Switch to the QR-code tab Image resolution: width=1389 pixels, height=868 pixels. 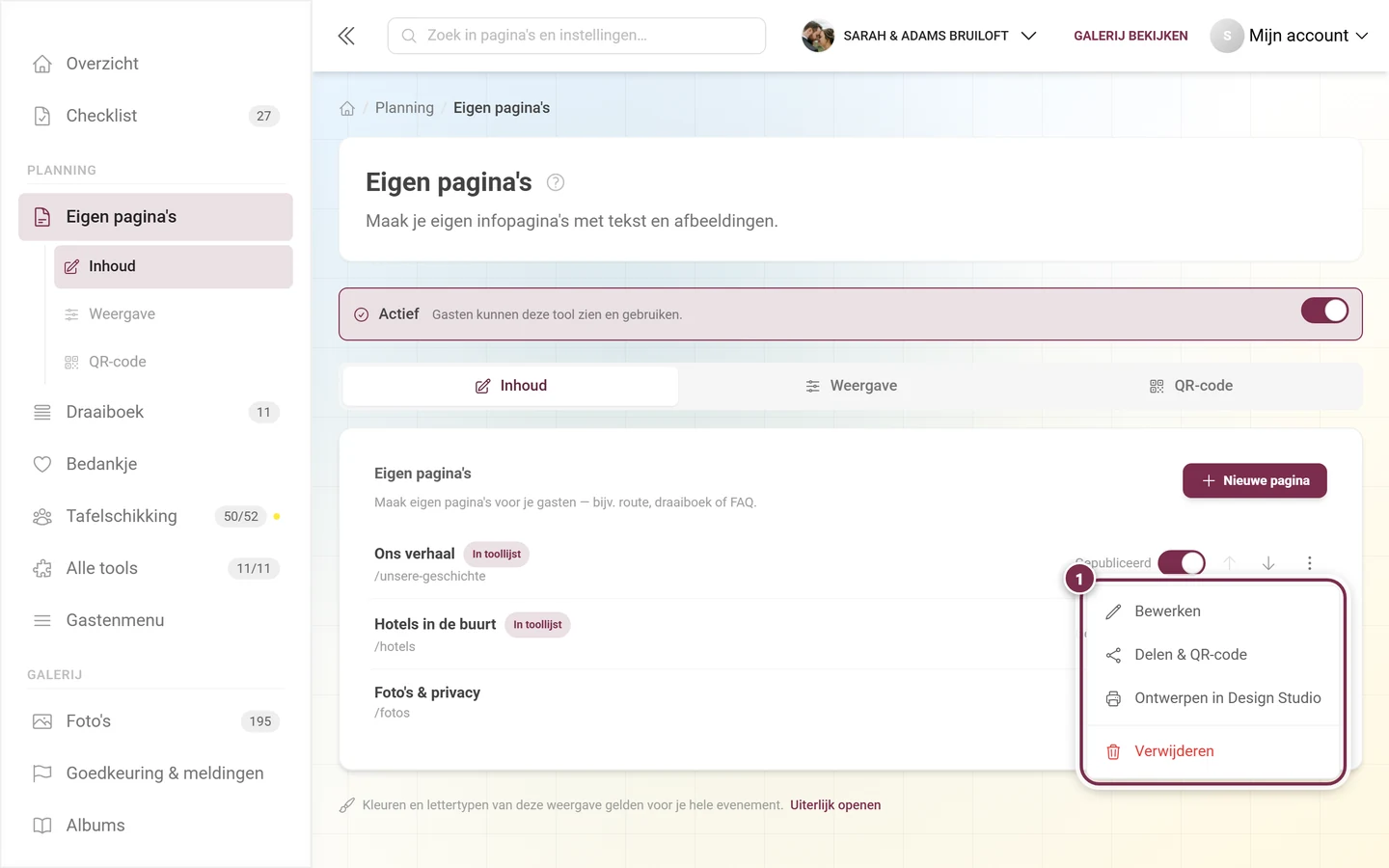(1190, 386)
